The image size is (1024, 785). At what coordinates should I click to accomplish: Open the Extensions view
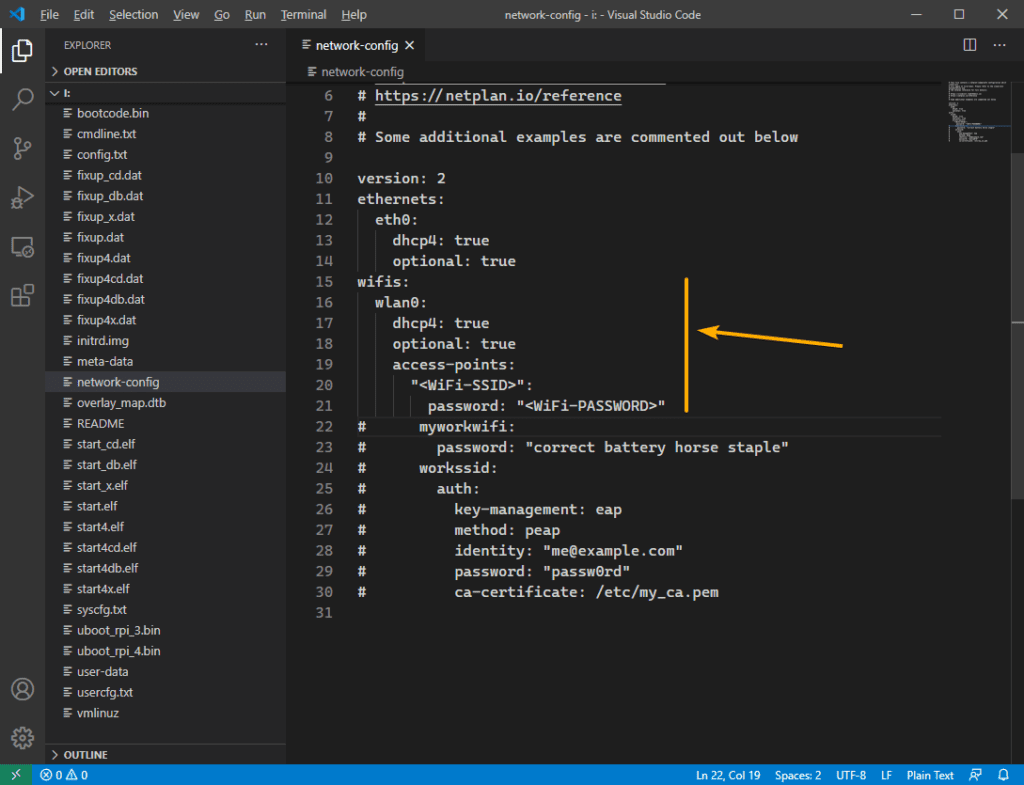click(22, 295)
